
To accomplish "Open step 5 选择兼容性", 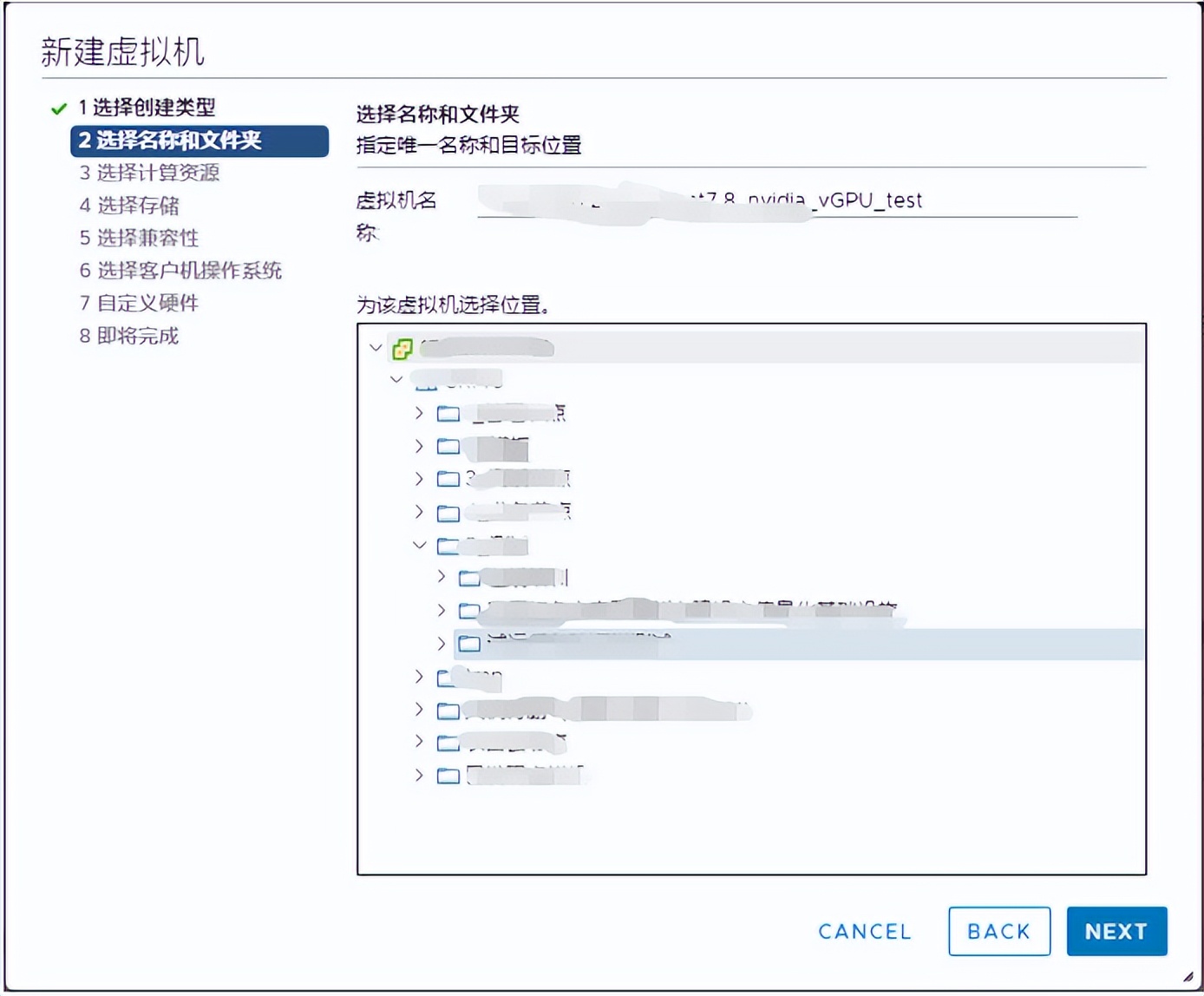I will (x=139, y=238).
